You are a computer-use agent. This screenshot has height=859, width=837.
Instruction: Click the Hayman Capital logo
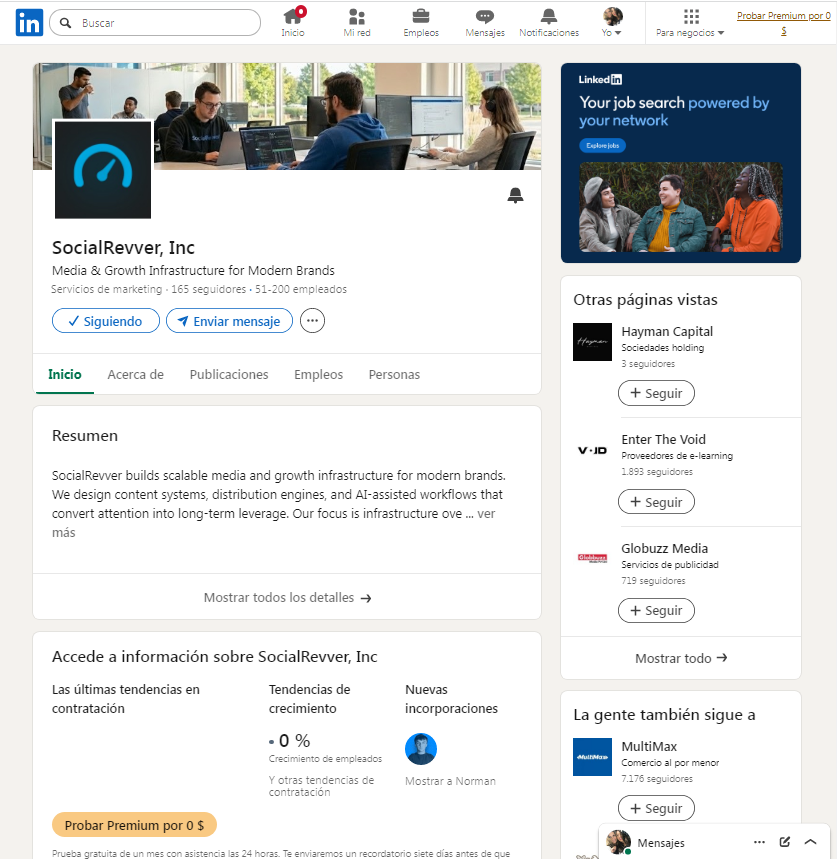[x=592, y=342]
